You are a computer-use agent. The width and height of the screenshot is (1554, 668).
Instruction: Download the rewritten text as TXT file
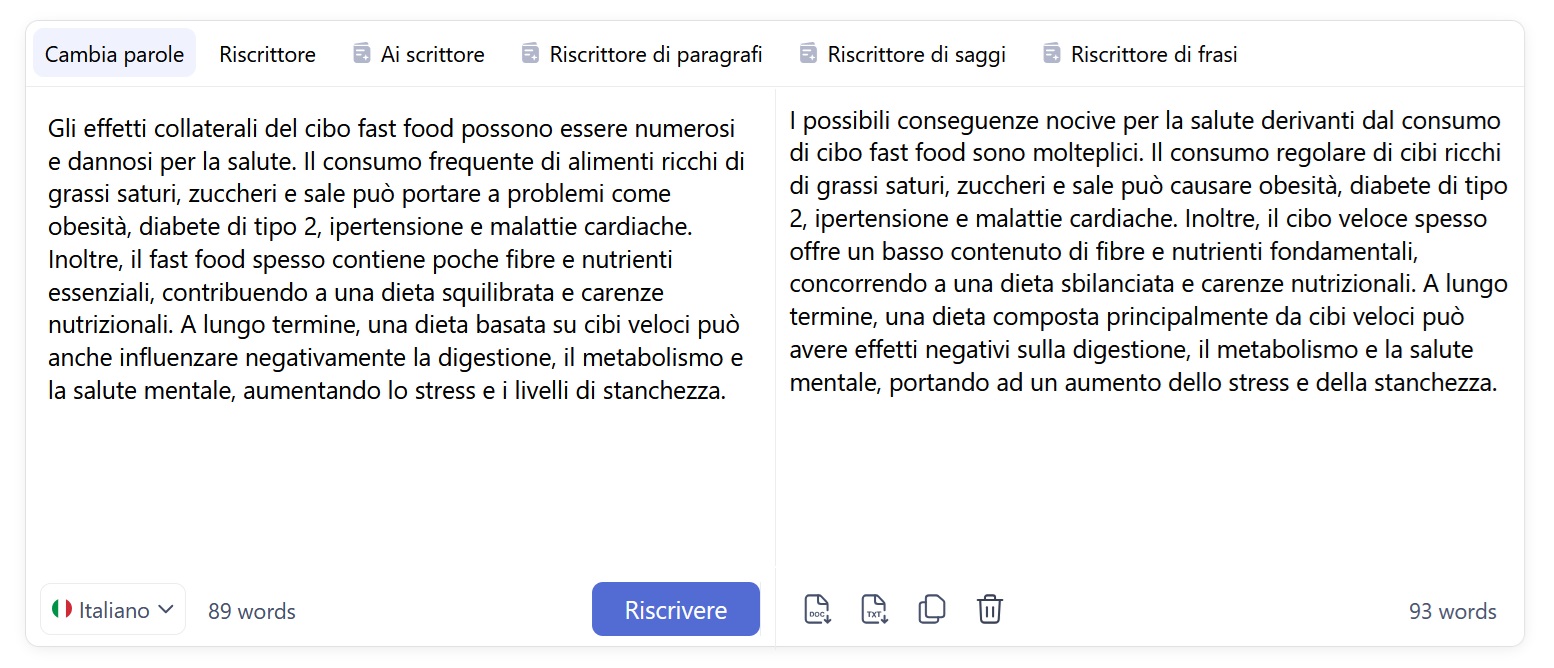[874, 608]
